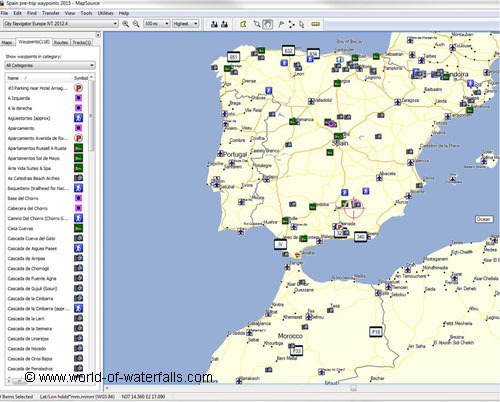The height and width of the screenshot is (402, 500).
Task: Open the View menu
Action: pyautogui.click(x=70, y=13)
